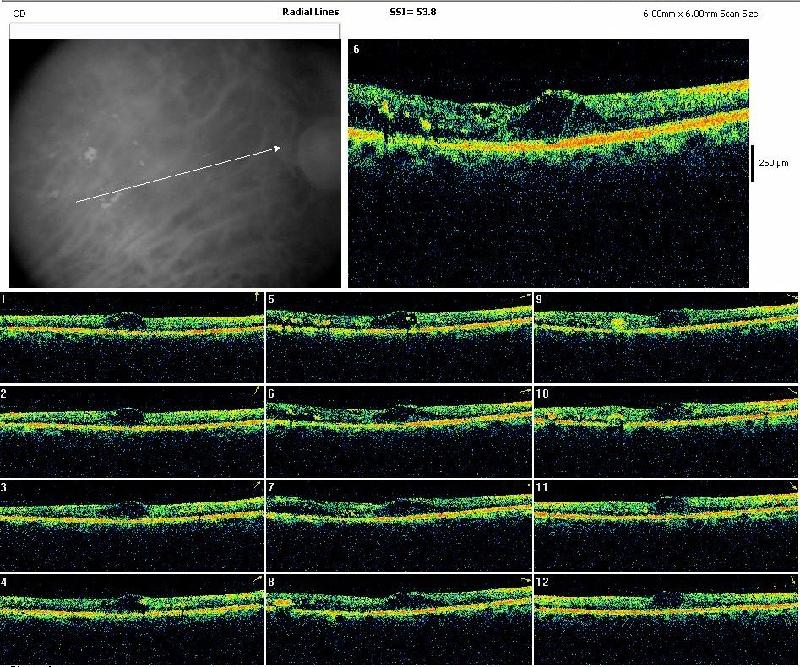Open radial scan thumbnail 11
The image size is (800, 667).
coord(667,524)
